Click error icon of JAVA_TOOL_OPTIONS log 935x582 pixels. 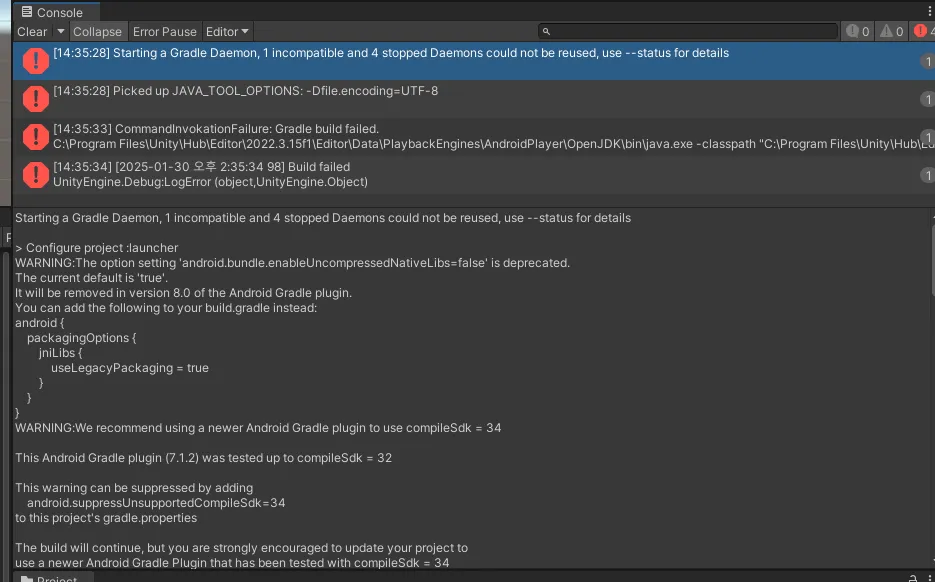pos(36,99)
